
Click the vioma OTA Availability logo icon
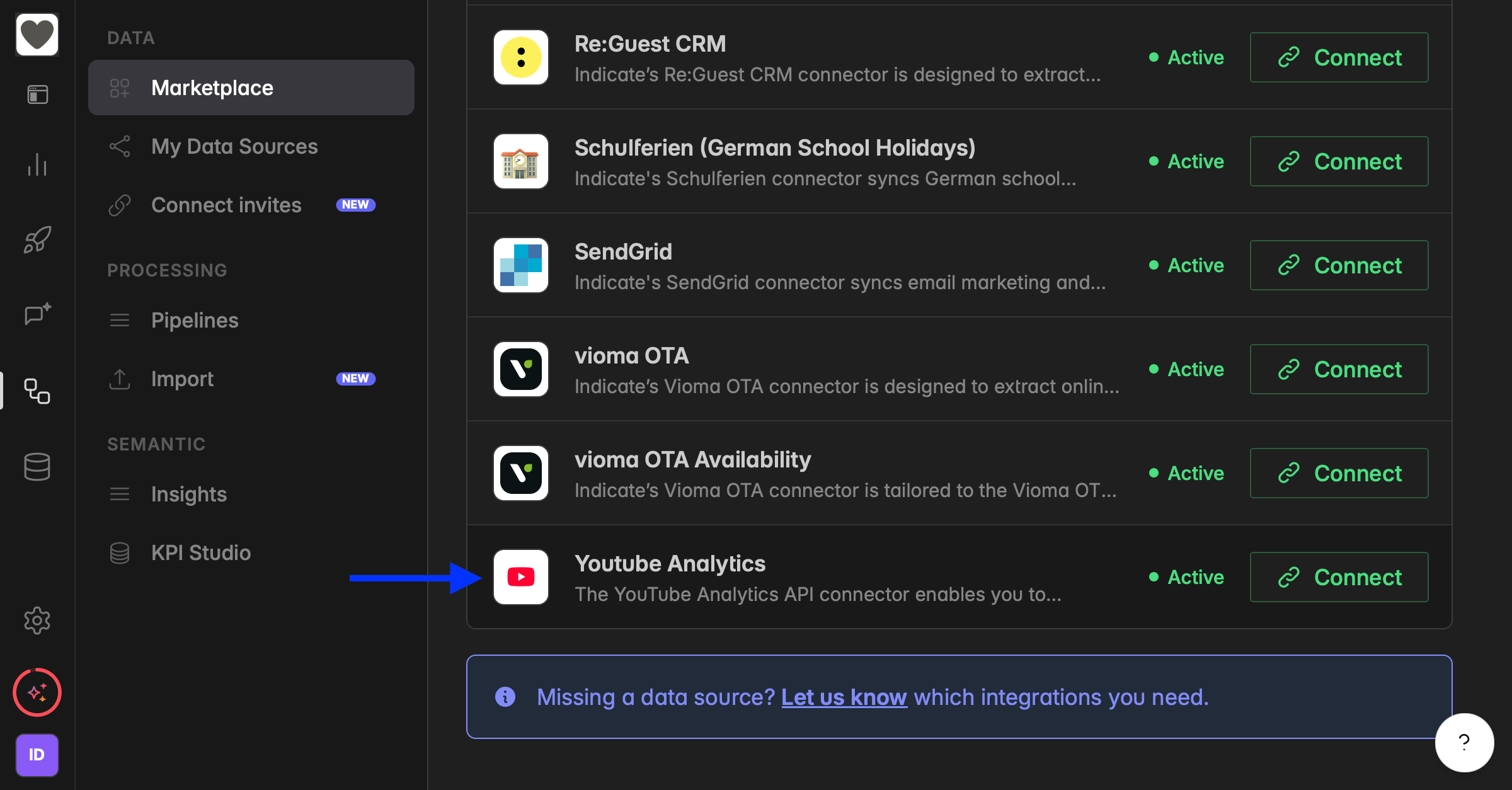(x=521, y=473)
